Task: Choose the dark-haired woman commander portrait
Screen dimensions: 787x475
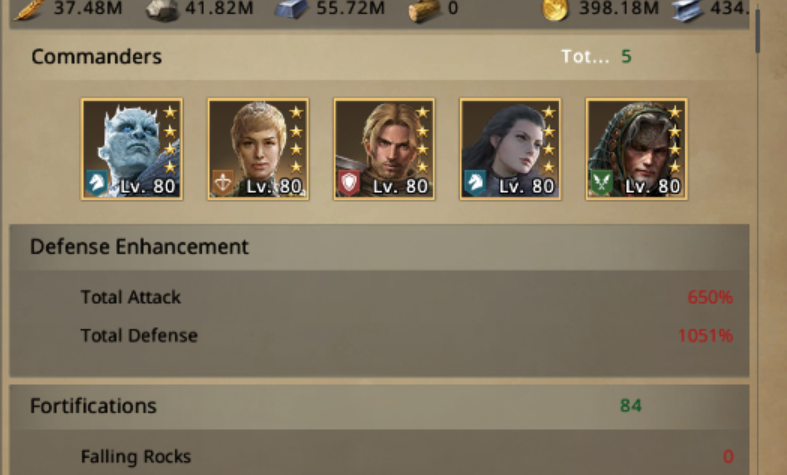Action: coord(510,149)
